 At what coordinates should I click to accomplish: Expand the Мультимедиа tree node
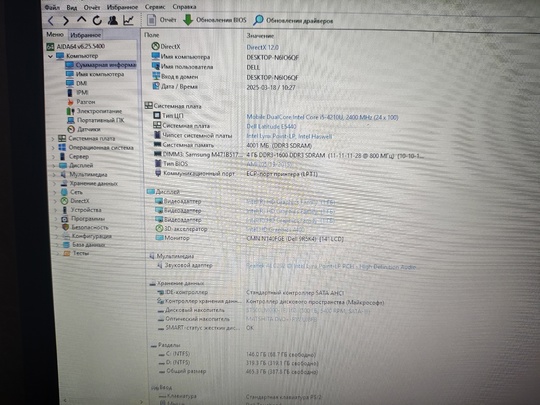click(54, 175)
